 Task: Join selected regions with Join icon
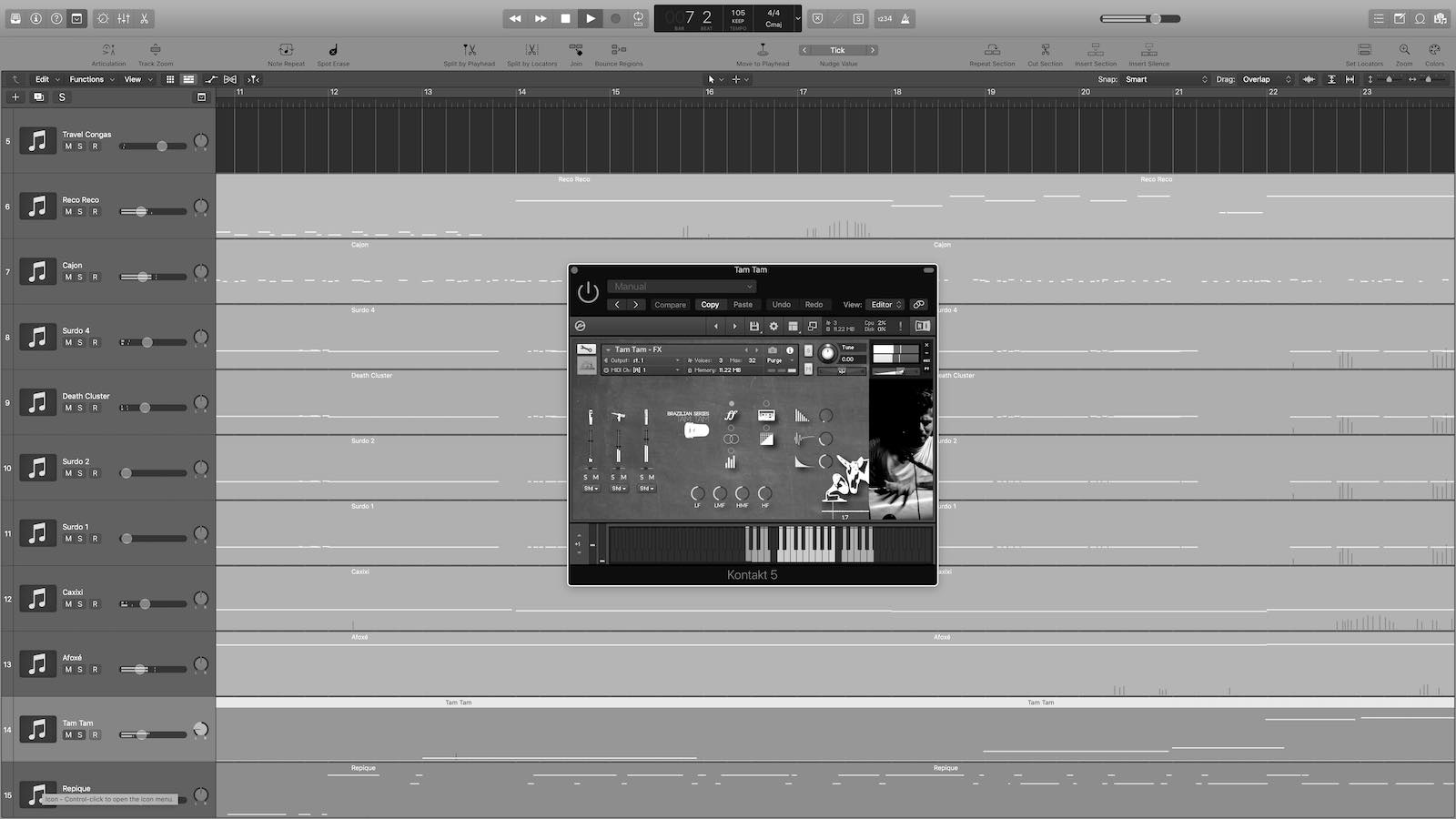click(x=576, y=50)
